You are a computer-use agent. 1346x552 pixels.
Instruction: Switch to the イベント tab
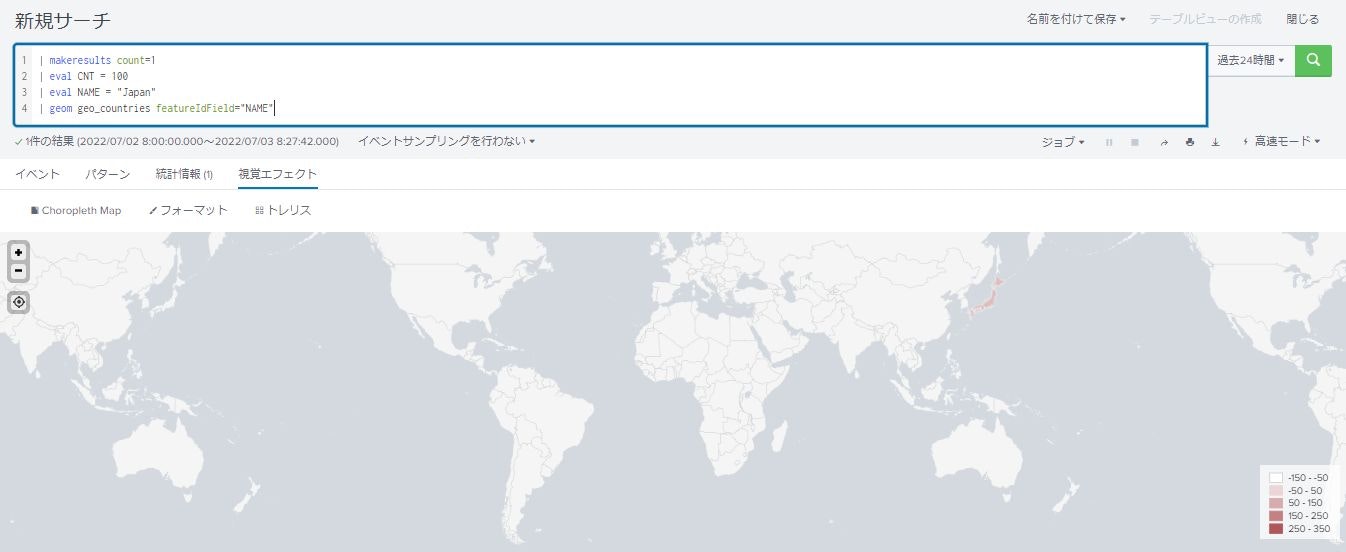[x=38, y=174]
